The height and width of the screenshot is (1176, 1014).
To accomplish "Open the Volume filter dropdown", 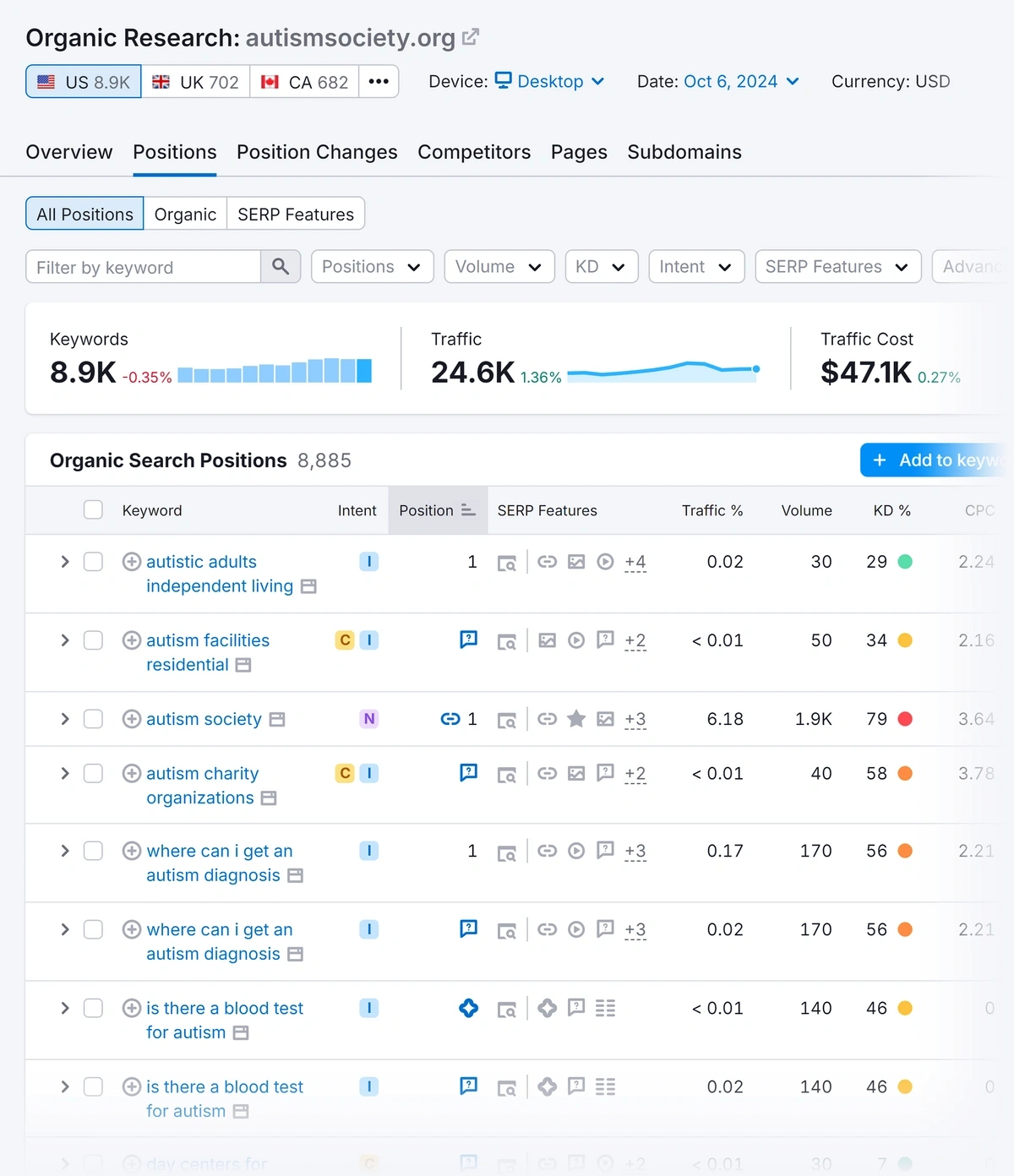I will [x=499, y=267].
